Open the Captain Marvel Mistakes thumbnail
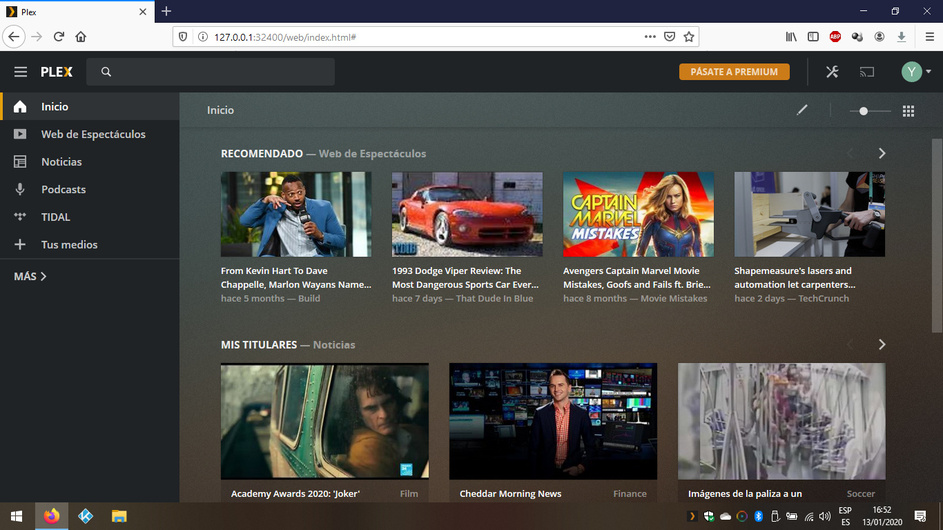943x530 pixels. click(x=638, y=214)
